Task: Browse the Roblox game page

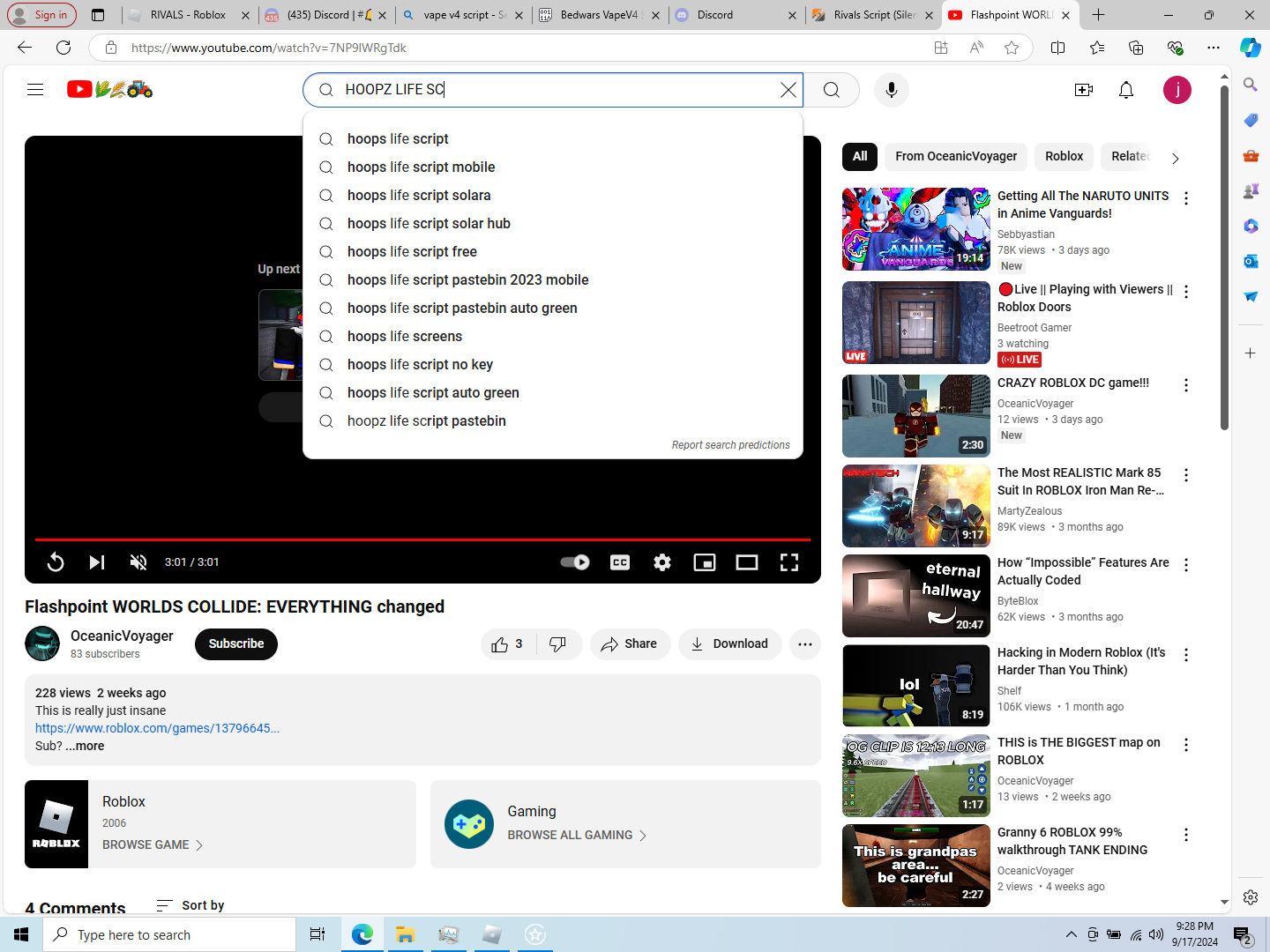Action: 153,844
